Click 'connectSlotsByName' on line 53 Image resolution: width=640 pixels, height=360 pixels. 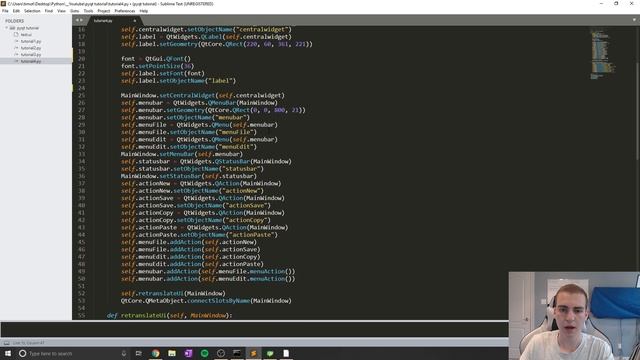tap(219, 301)
